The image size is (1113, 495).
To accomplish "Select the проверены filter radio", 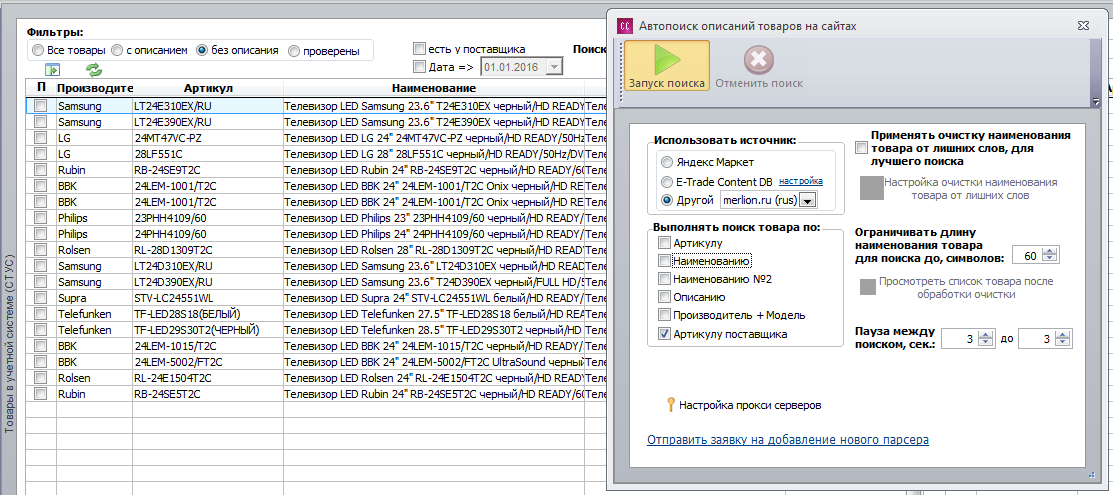I will point(294,50).
